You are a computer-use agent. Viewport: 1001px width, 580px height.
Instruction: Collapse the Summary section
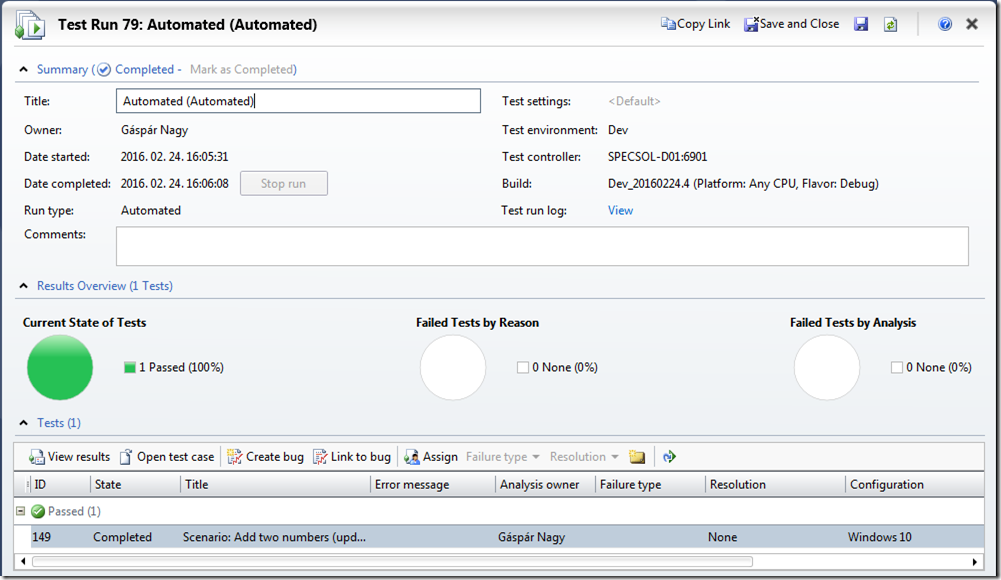(24, 70)
